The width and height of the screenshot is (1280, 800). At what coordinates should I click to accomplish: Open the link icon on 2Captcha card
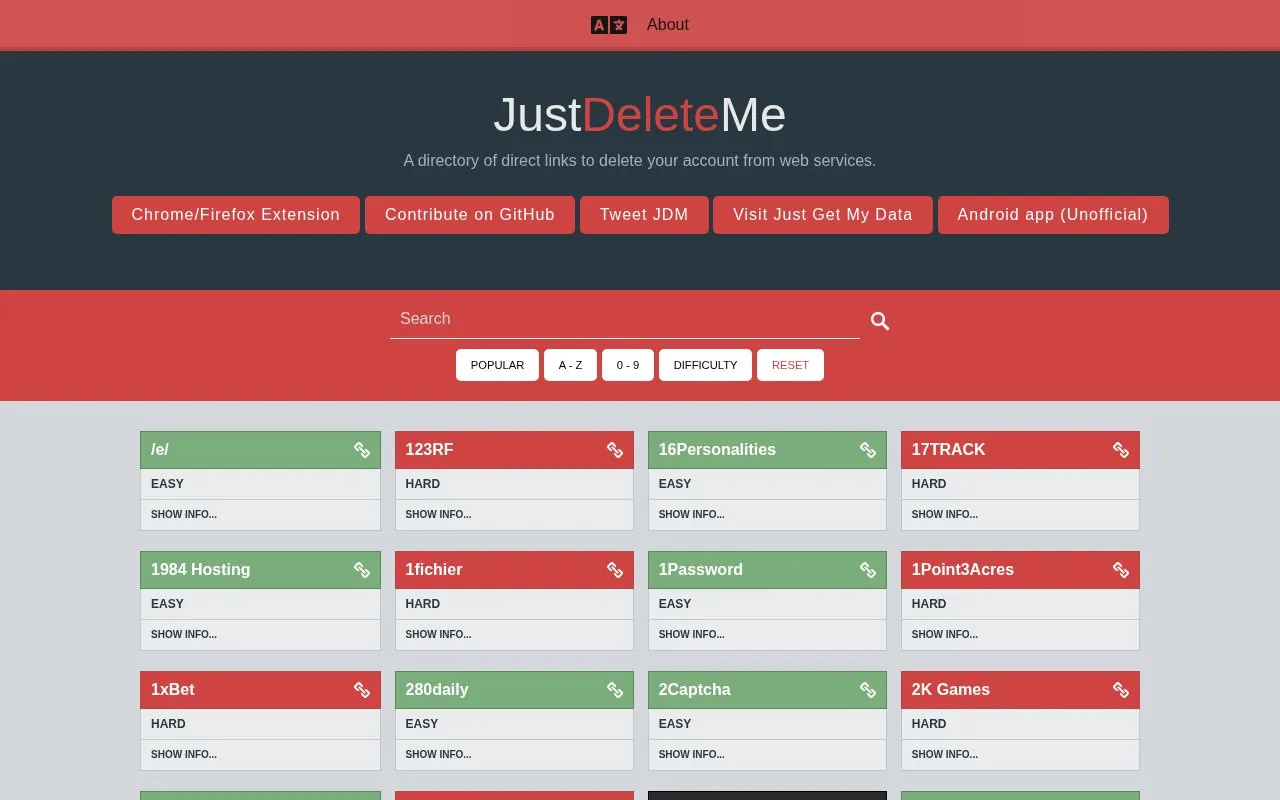click(868, 690)
